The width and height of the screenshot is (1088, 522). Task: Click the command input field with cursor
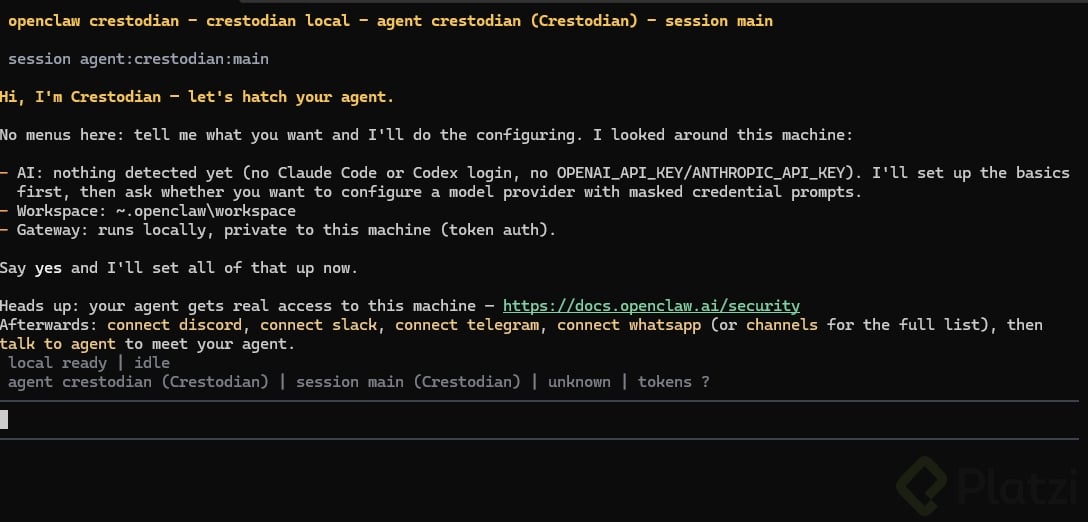tap(539, 419)
